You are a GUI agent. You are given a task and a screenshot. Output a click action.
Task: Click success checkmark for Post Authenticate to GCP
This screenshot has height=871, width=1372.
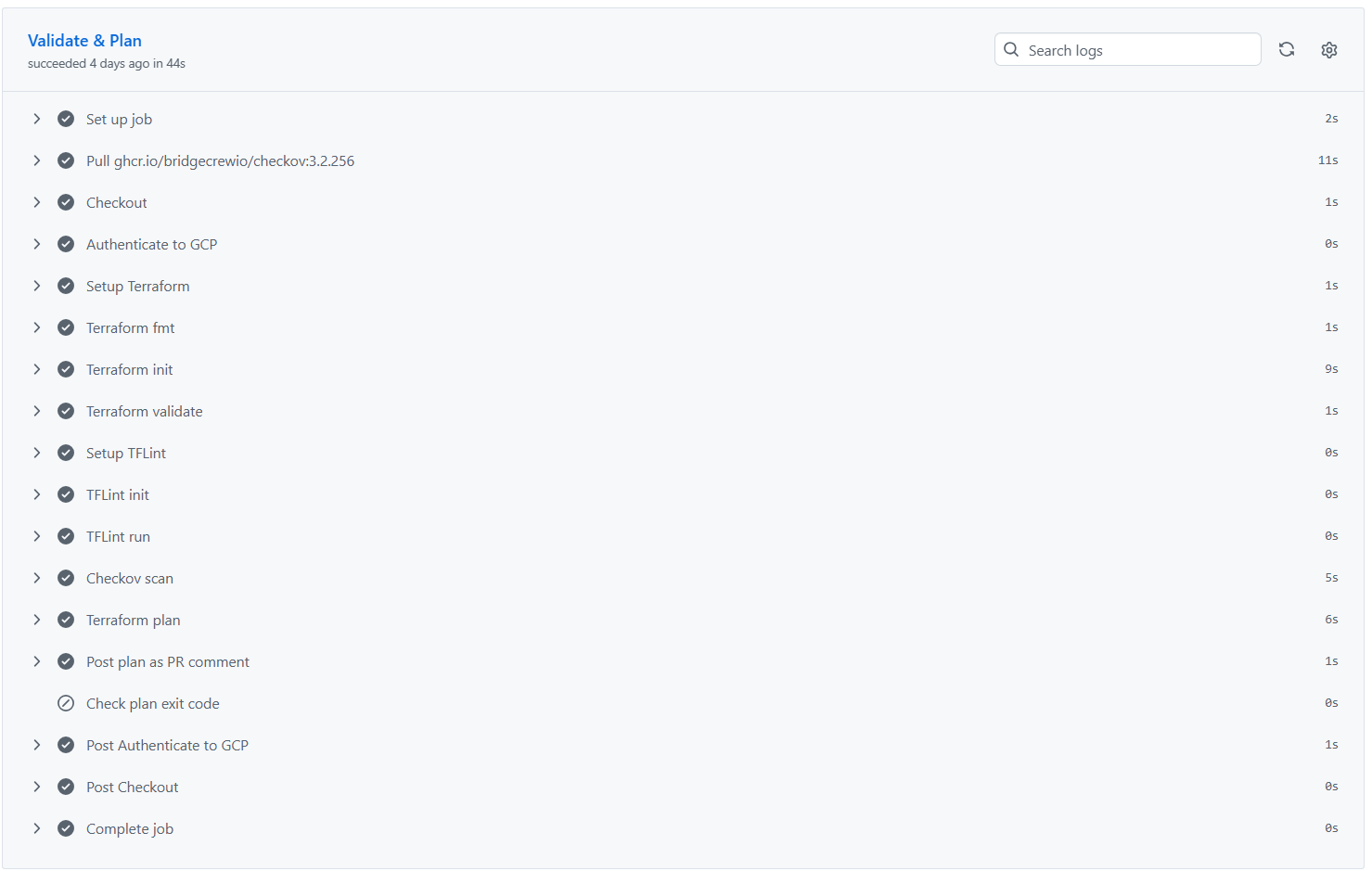66,745
